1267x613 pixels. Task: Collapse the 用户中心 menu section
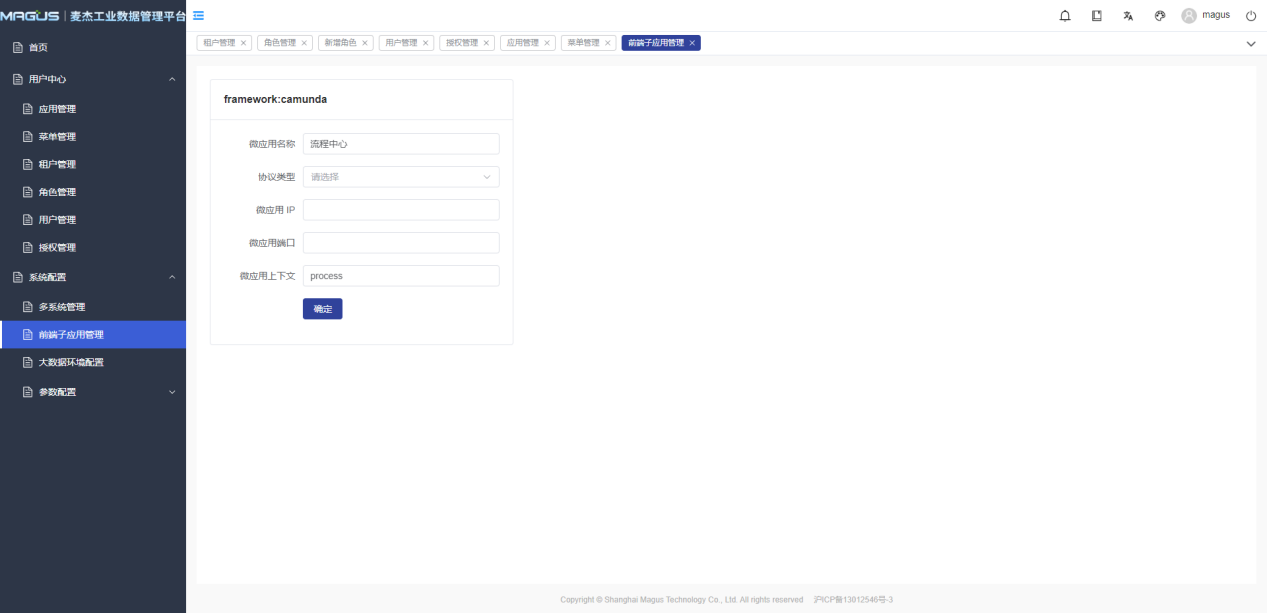(172, 79)
